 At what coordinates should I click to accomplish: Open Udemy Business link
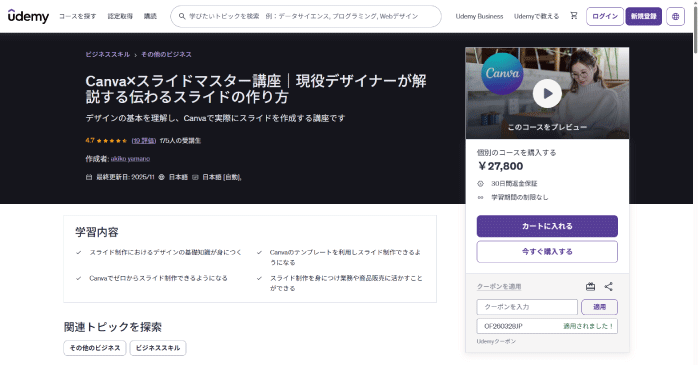tap(479, 16)
